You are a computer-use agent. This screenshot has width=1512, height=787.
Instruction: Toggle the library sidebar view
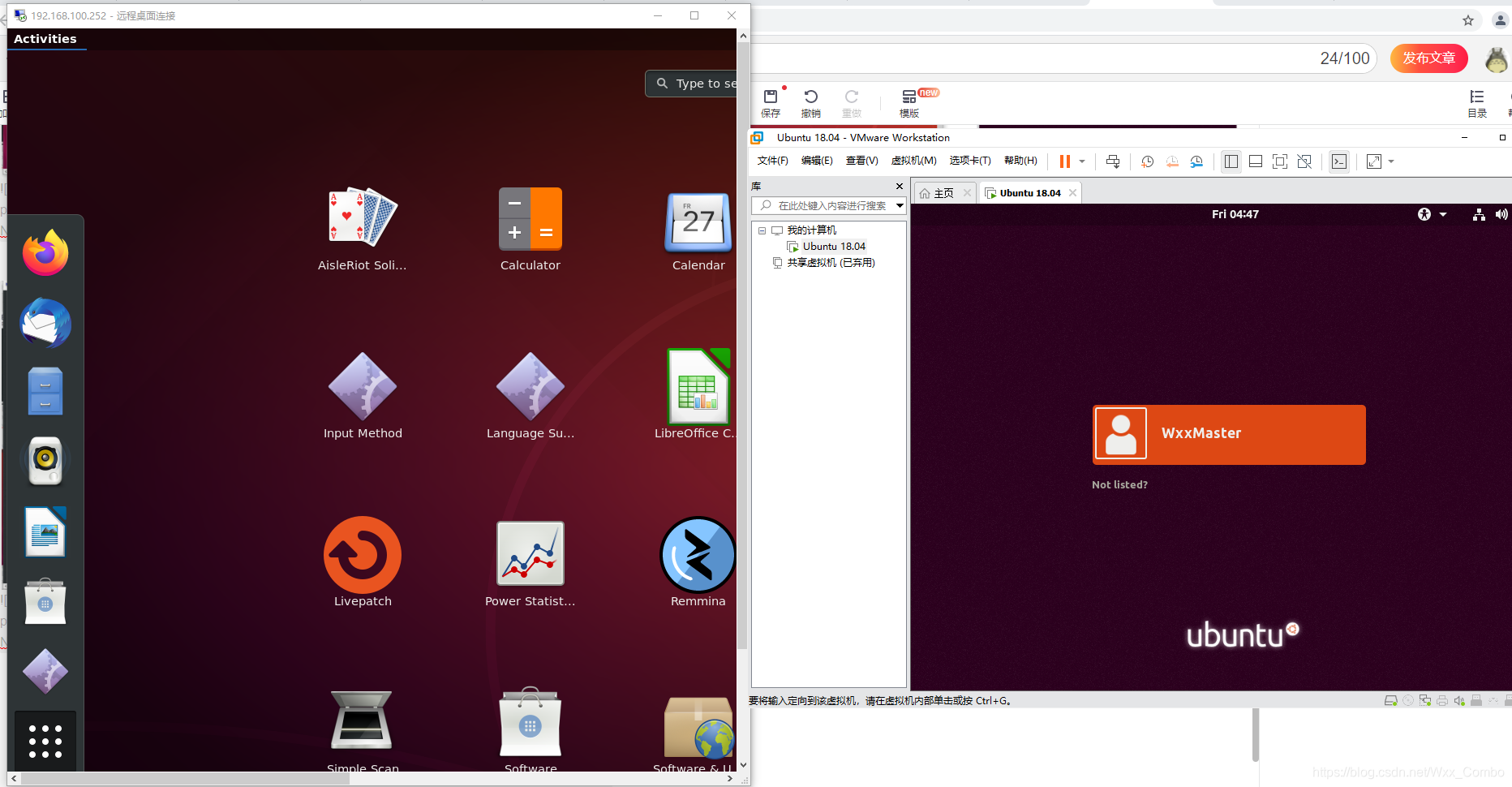point(1231,161)
